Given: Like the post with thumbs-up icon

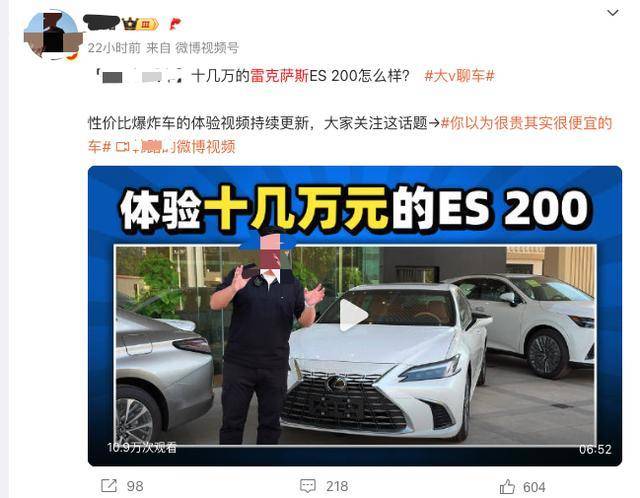Looking at the screenshot, I should point(507,487).
